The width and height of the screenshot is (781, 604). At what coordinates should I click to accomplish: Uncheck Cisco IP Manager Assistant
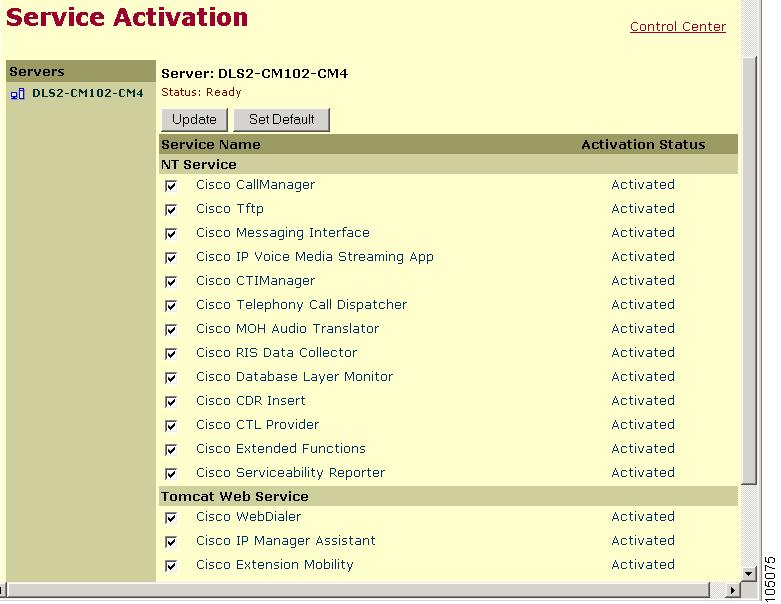point(171,541)
